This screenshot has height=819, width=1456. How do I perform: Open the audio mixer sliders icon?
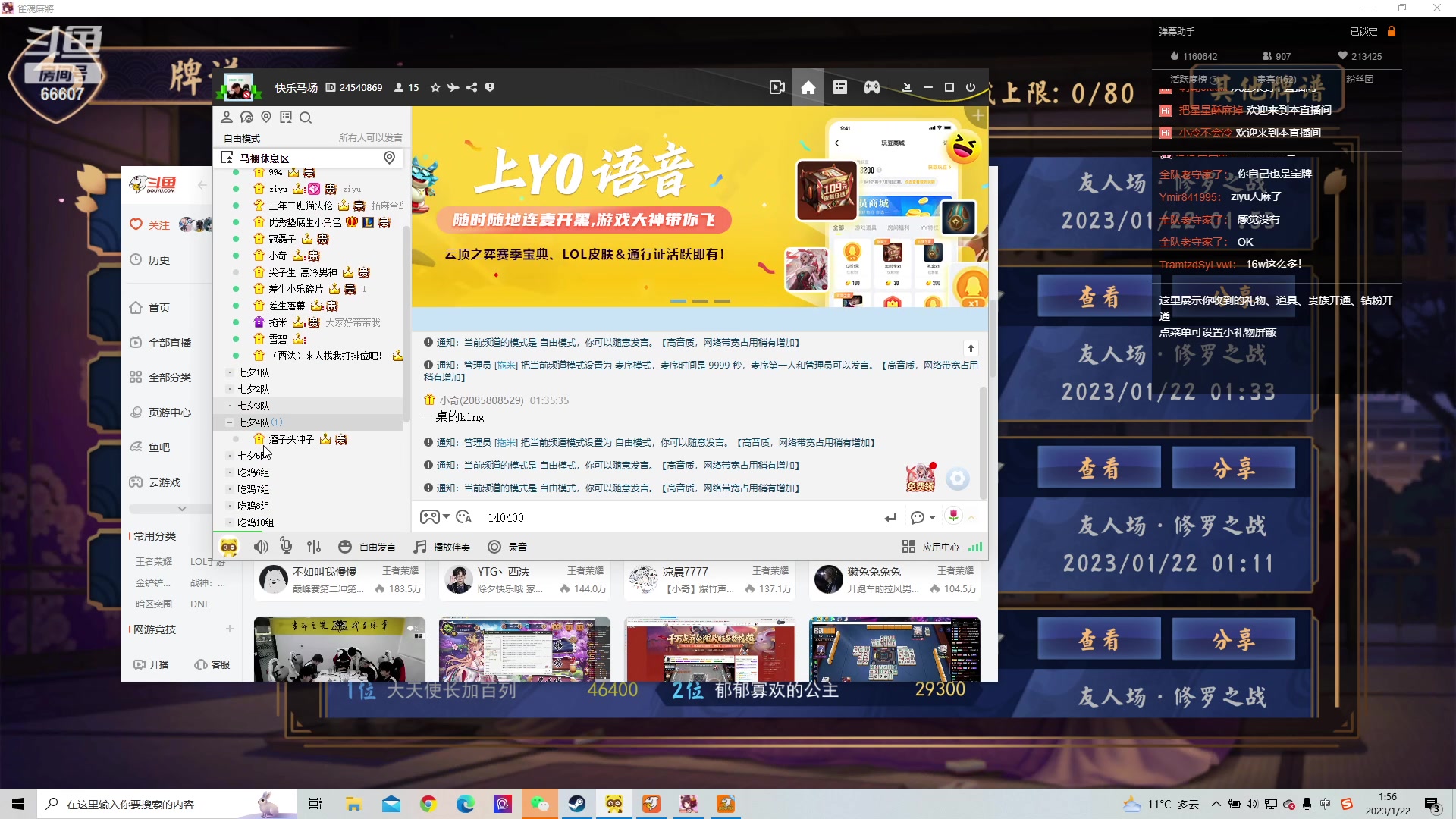314,547
